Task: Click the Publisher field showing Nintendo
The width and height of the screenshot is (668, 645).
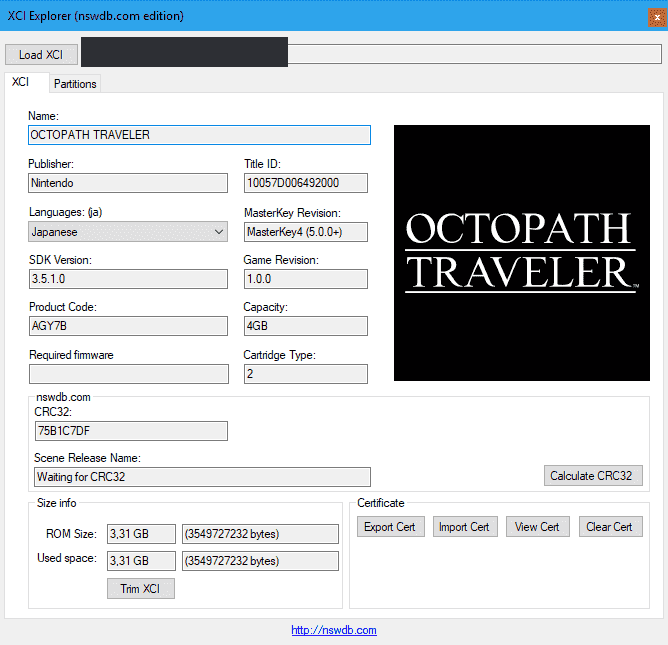Action: 128,183
